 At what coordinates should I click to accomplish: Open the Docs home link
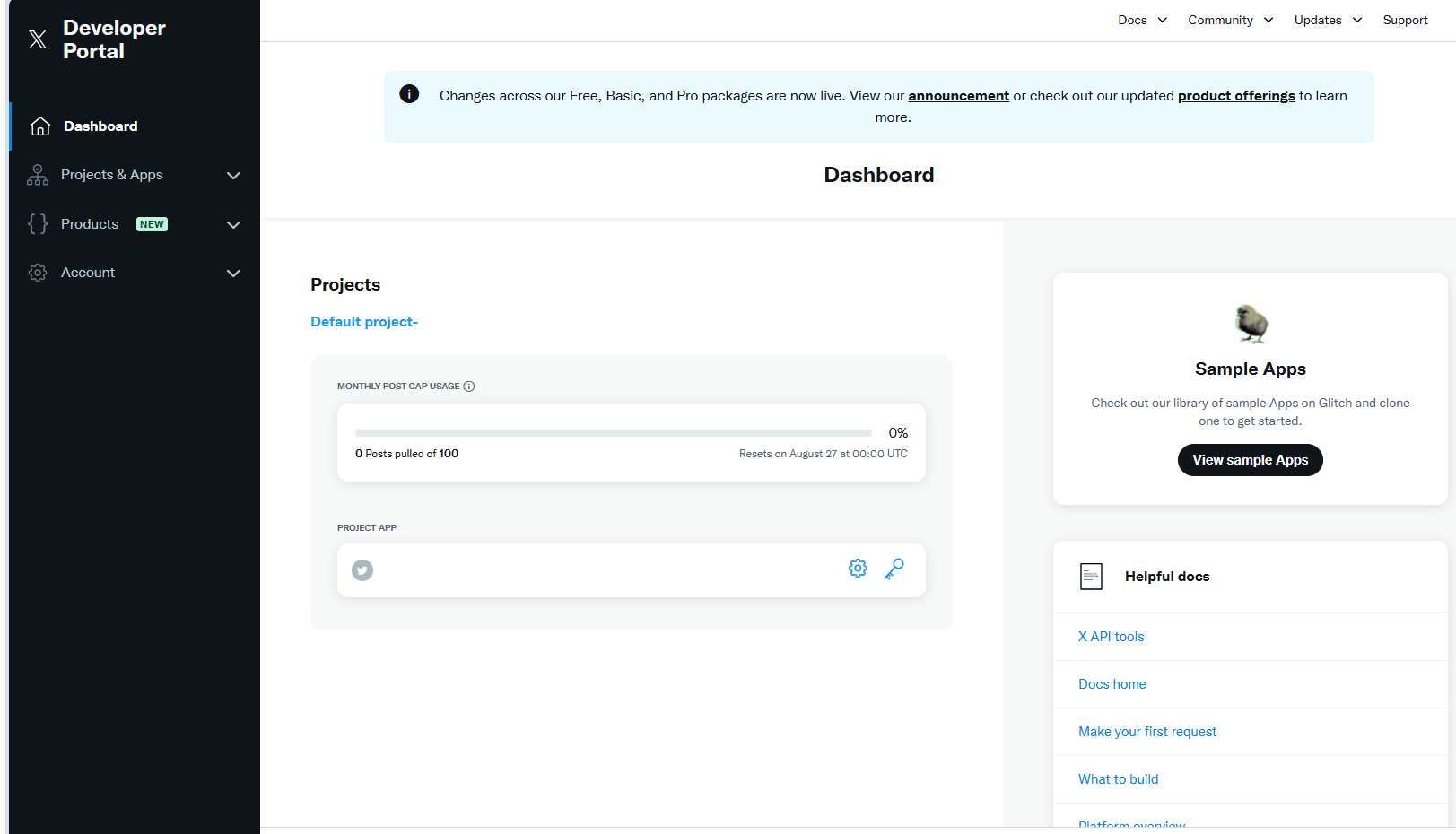(x=1112, y=684)
